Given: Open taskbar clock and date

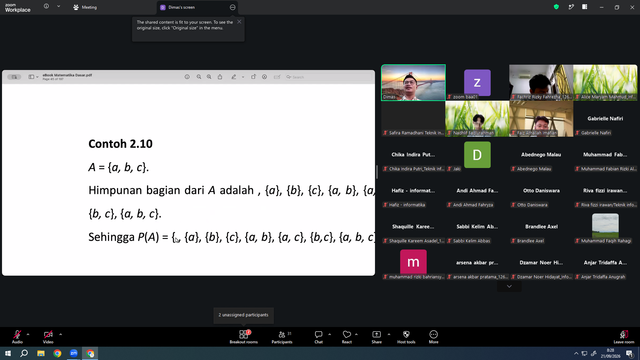Looking at the screenshot, I should point(610,353).
